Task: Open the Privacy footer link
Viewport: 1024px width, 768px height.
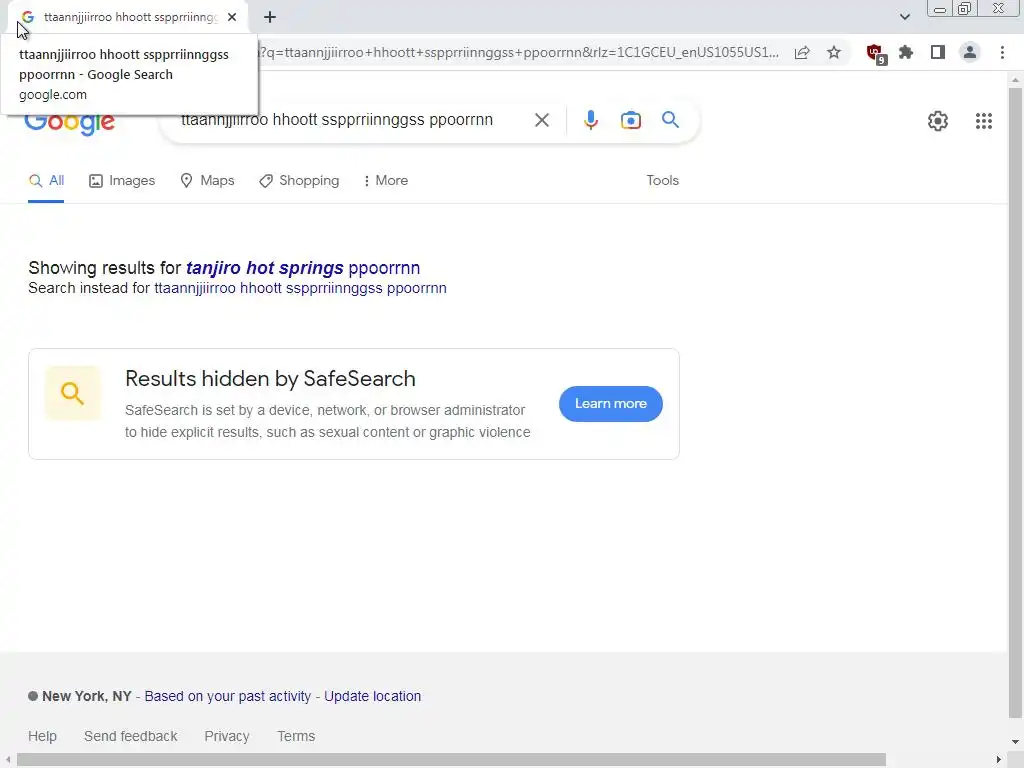Action: [227, 736]
